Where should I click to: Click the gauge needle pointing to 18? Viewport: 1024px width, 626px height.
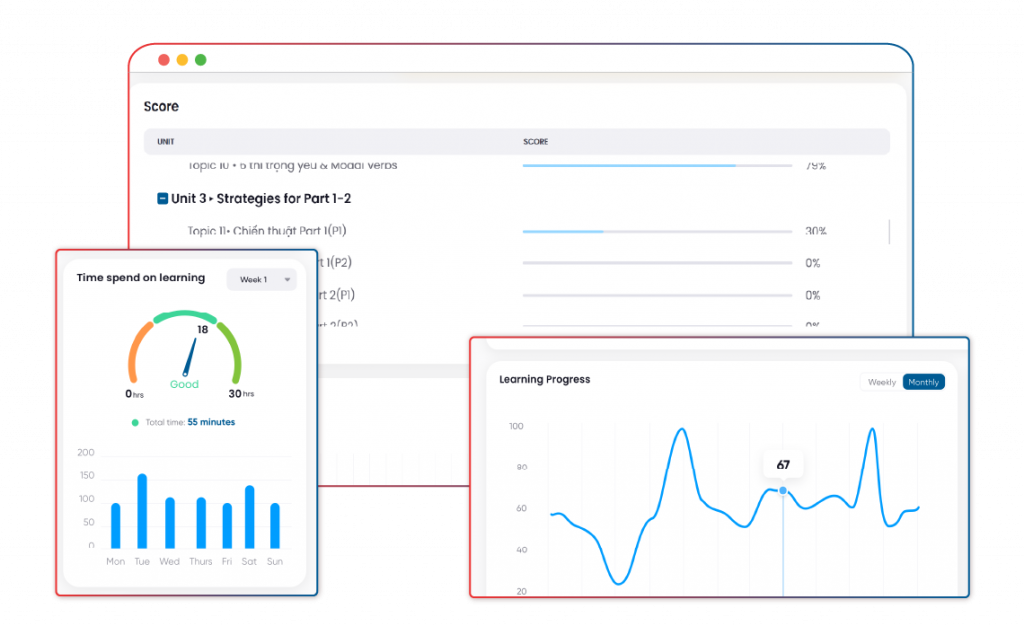coord(189,356)
